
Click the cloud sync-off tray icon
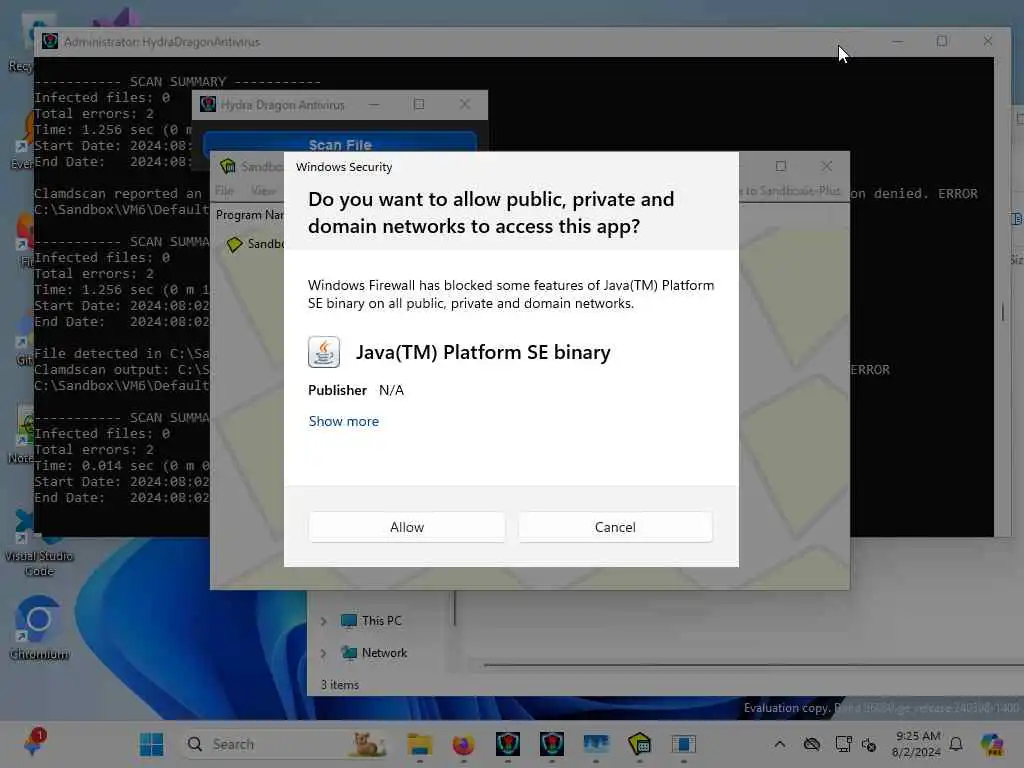(812, 744)
